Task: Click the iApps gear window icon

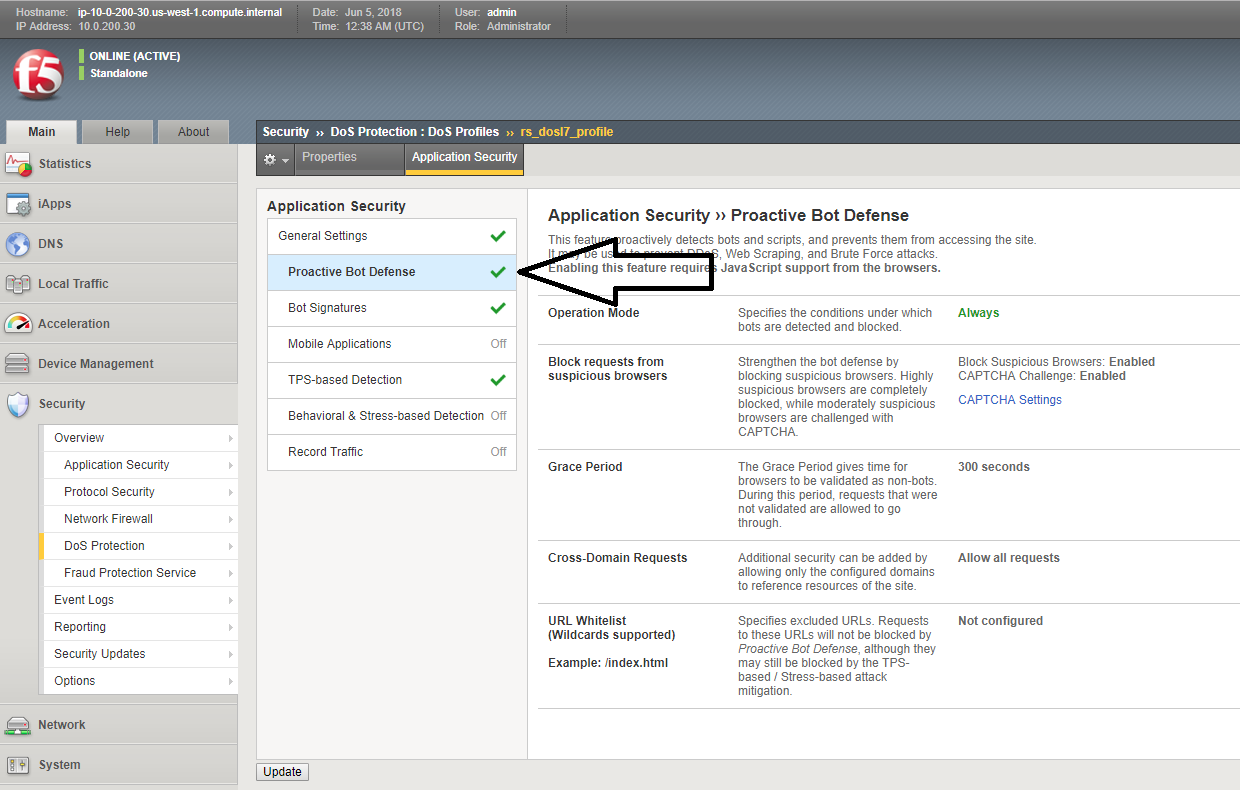Action: pos(19,204)
